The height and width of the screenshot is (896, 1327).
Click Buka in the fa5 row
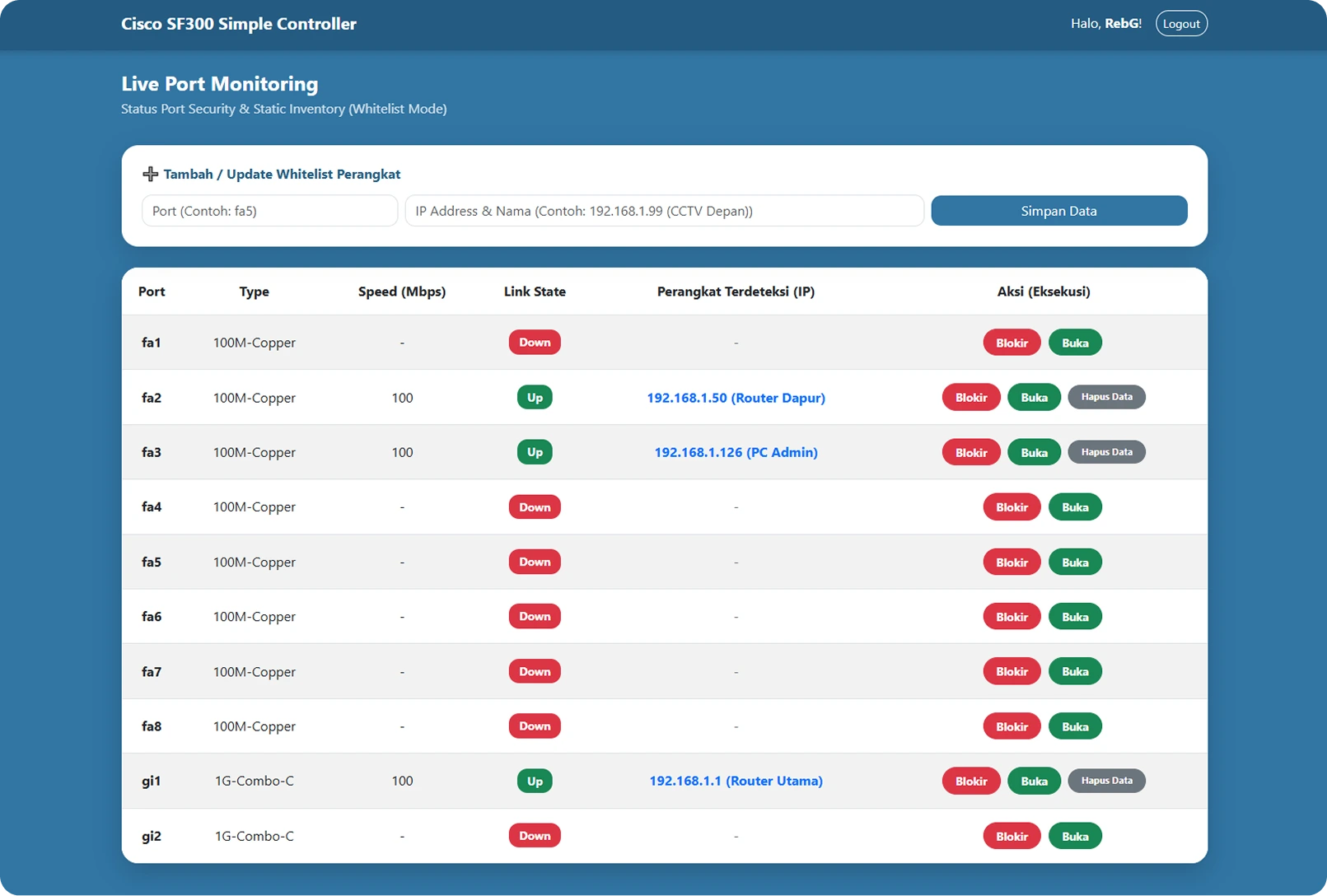[1075, 562]
